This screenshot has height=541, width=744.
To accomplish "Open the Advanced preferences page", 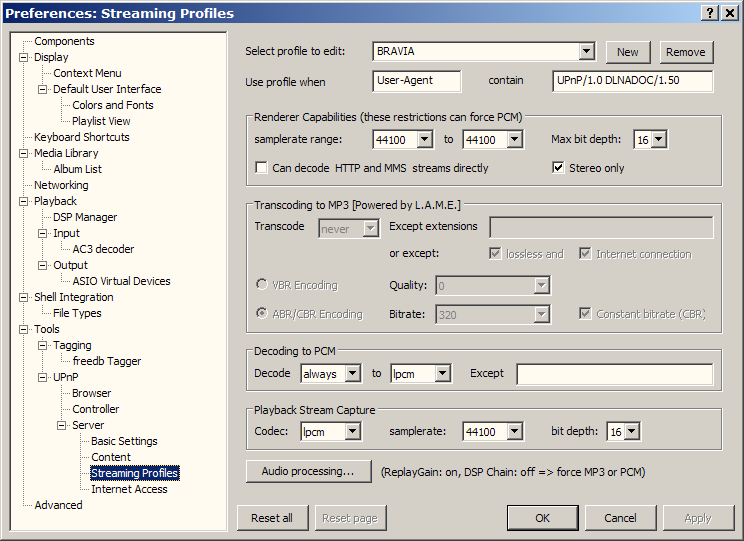I will (58, 505).
